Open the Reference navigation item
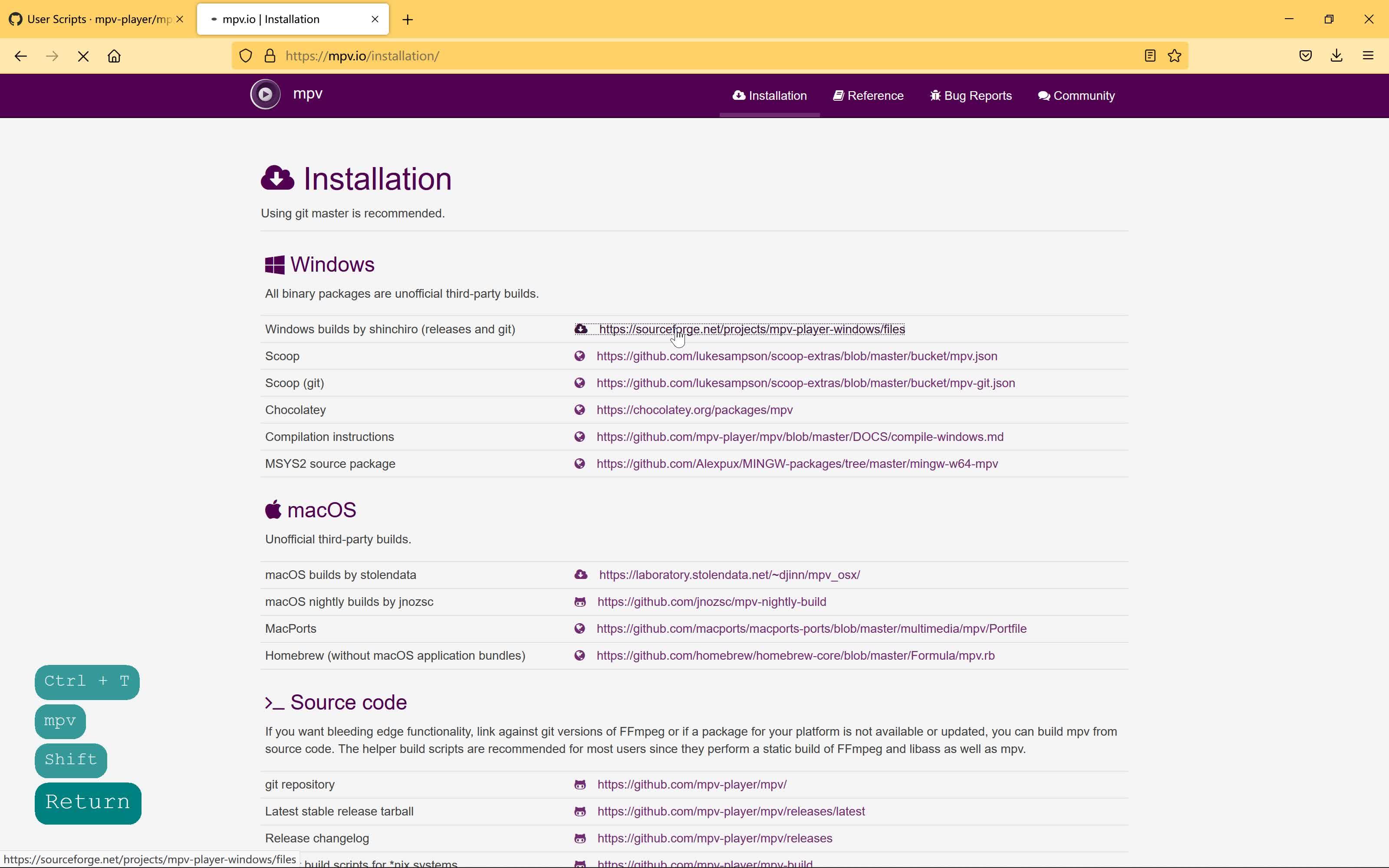1389x868 pixels. (868, 96)
